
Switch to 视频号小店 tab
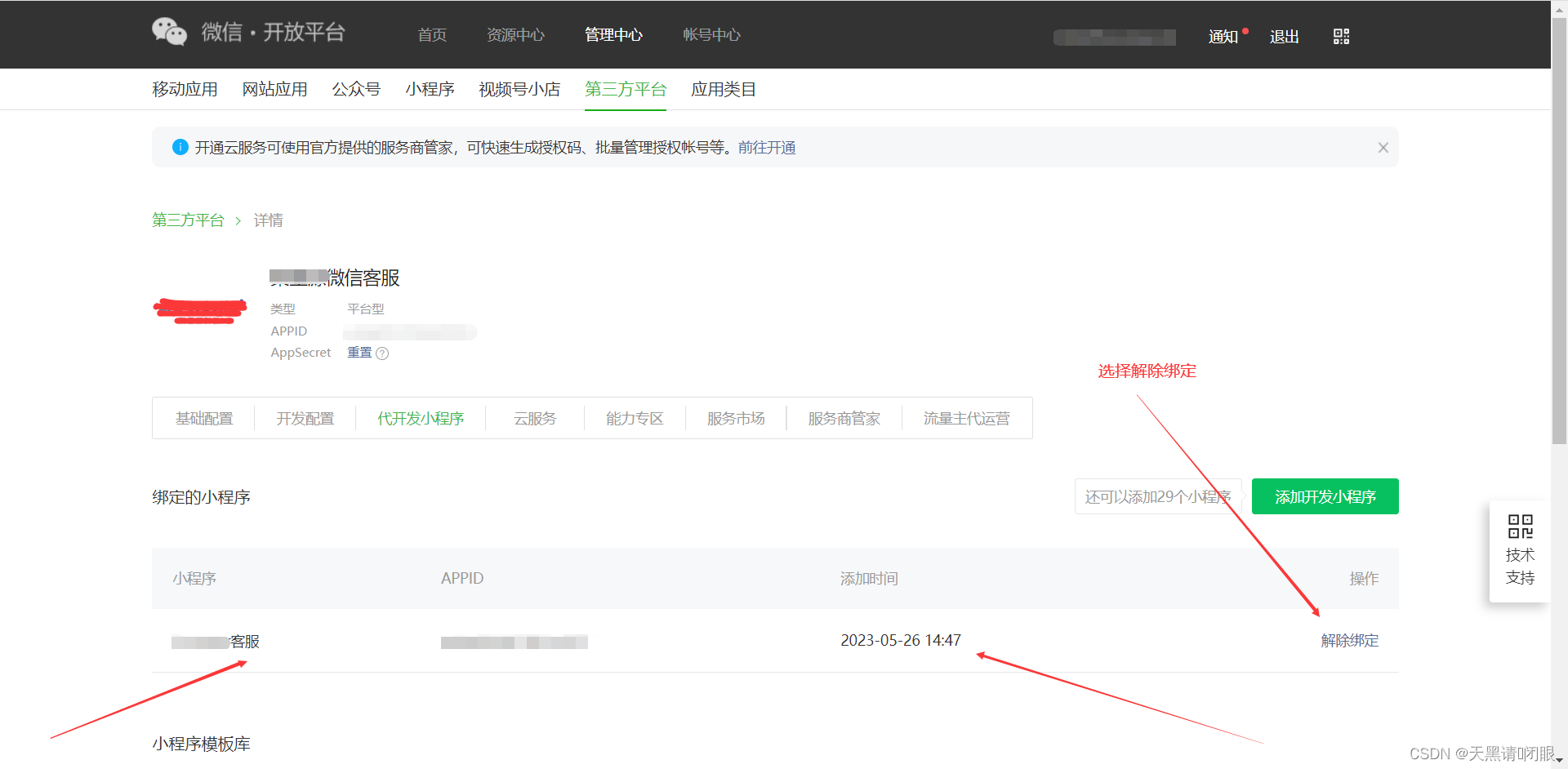coord(519,89)
